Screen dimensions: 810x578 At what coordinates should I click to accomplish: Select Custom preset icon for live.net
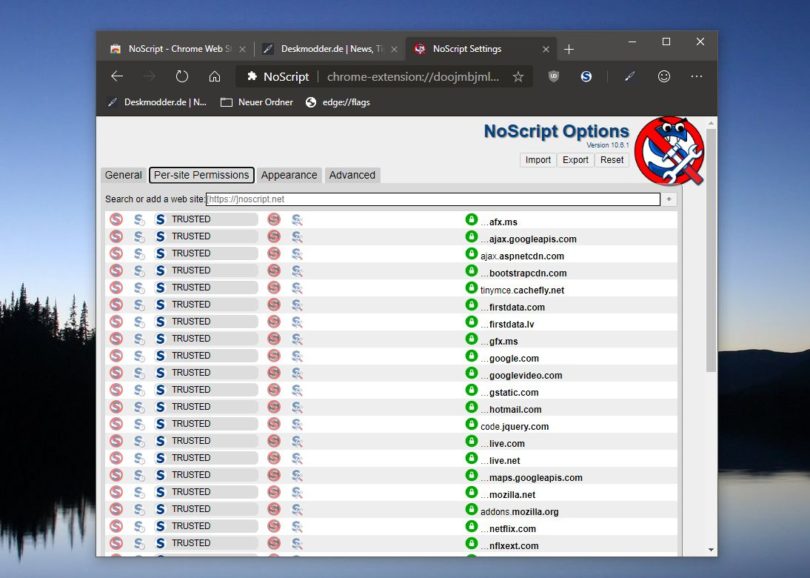tap(297, 458)
